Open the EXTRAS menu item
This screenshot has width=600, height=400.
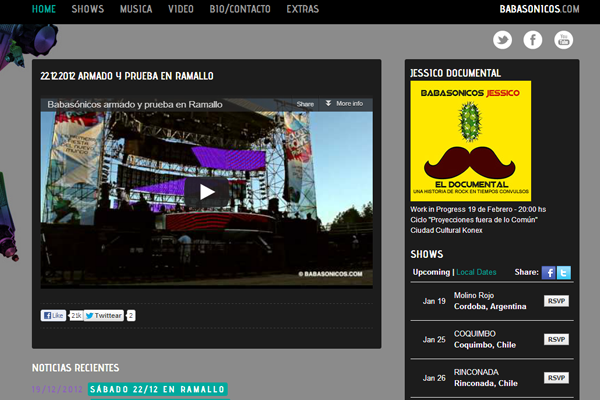click(x=302, y=9)
